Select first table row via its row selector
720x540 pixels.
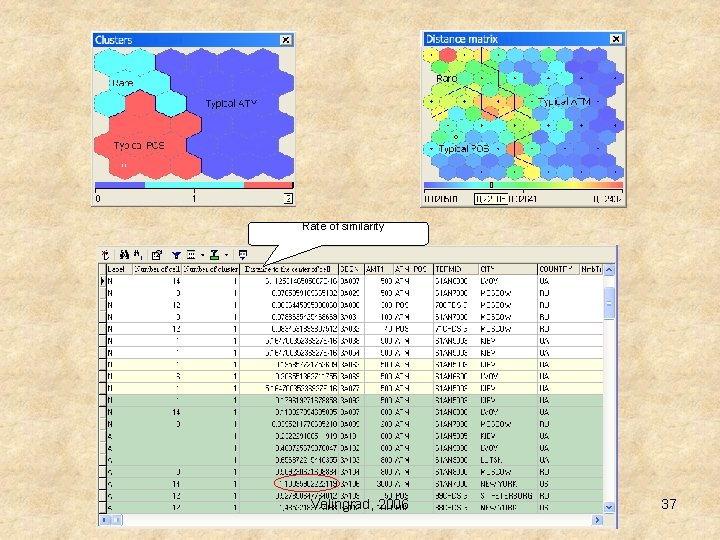102,281
